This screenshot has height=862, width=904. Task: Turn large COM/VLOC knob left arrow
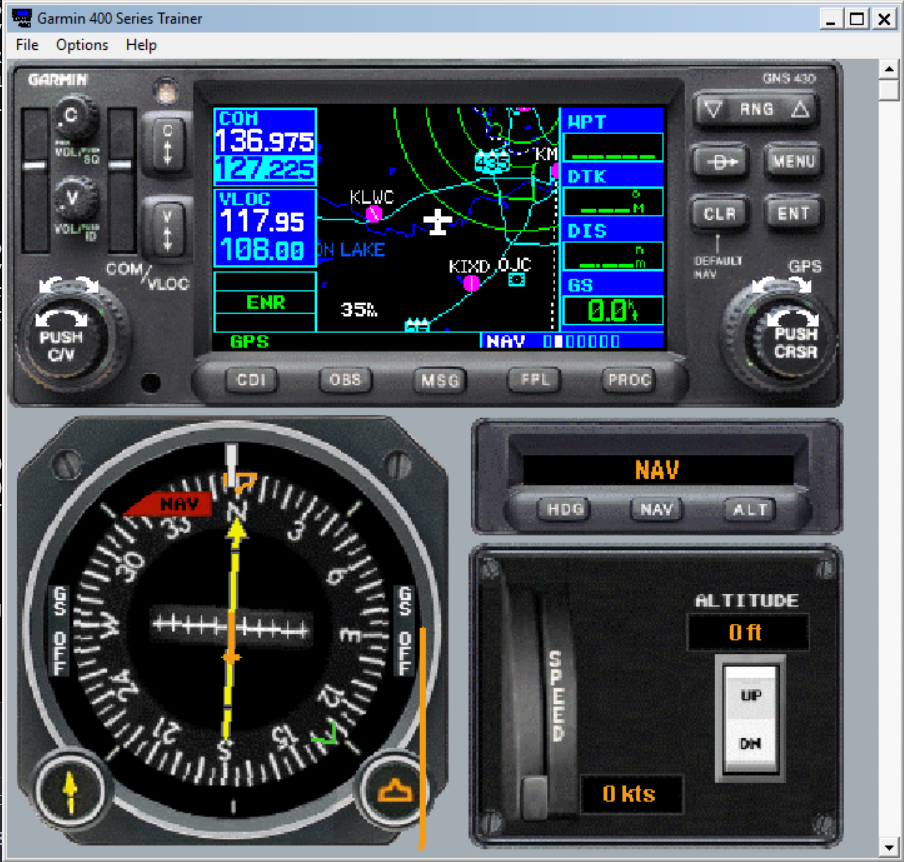click(x=50, y=285)
